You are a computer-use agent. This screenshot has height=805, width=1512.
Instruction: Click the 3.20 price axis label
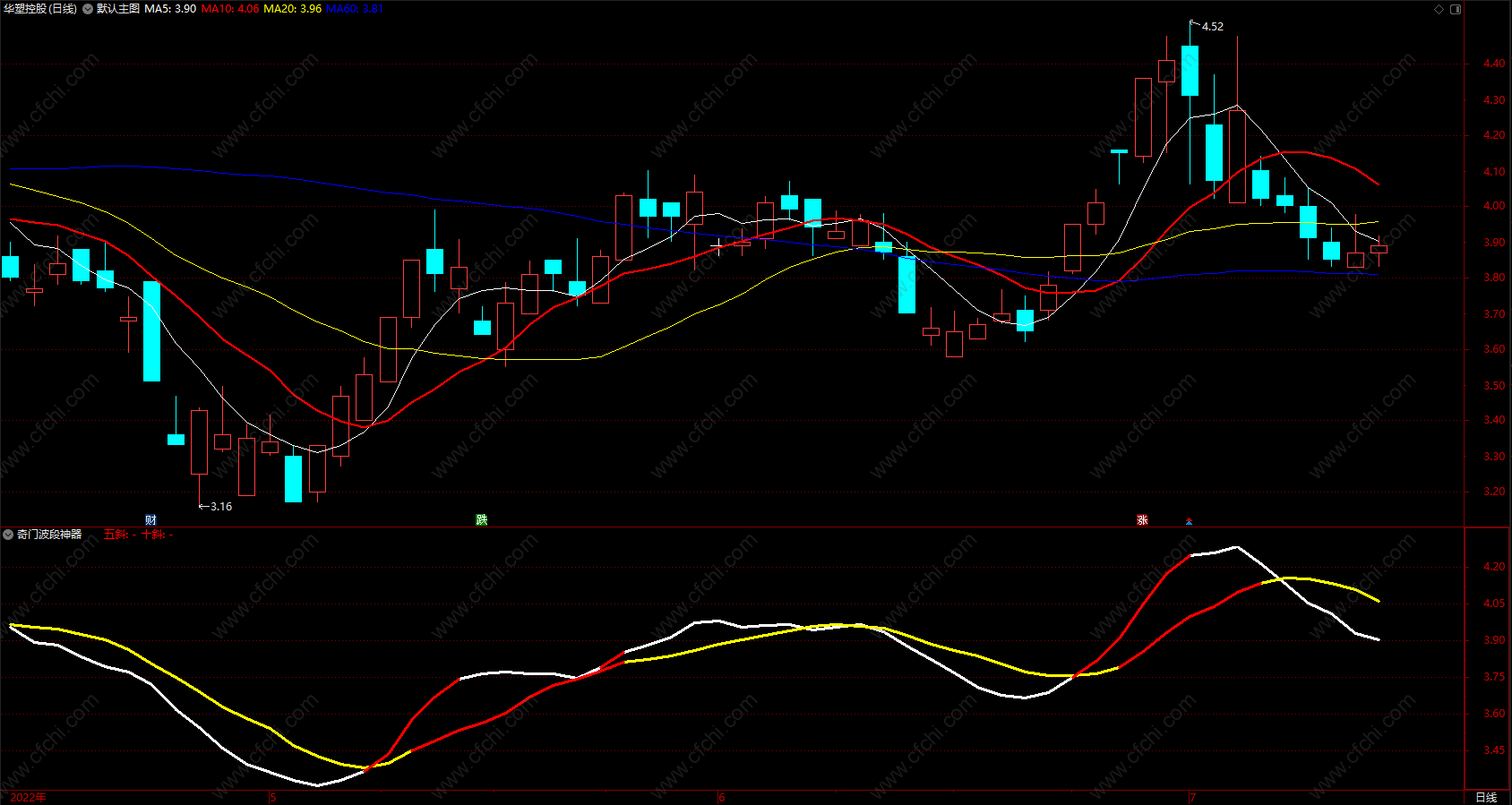(x=1494, y=492)
